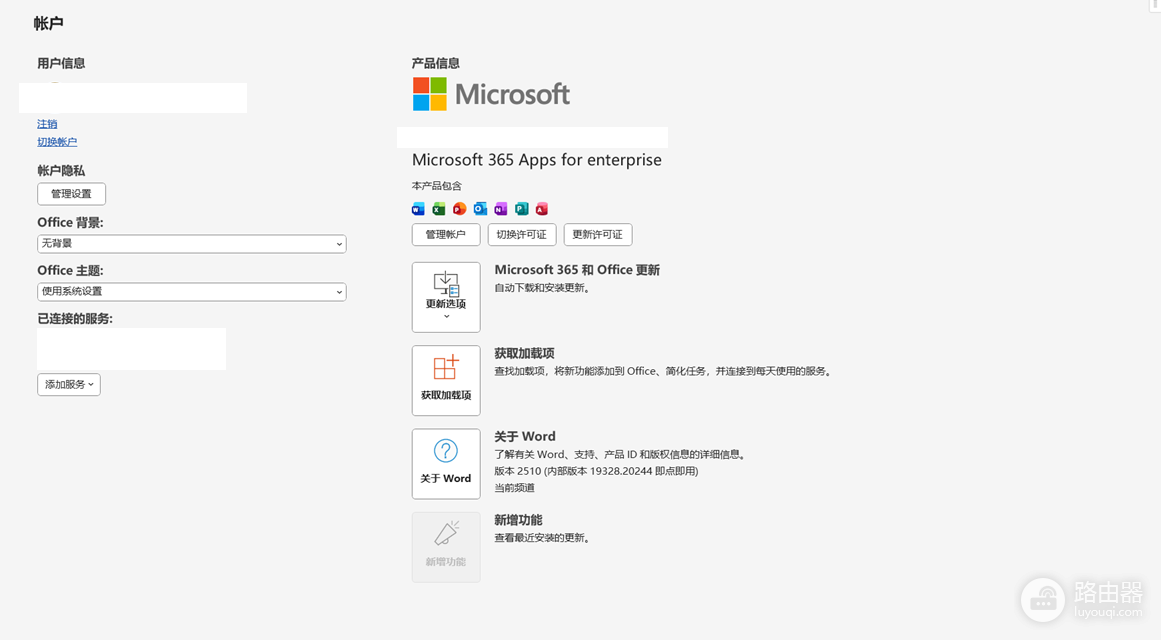This screenshot has width=1161, height=640.
Task: Click the 切换帐户 link
Action: tap(57, 141)
